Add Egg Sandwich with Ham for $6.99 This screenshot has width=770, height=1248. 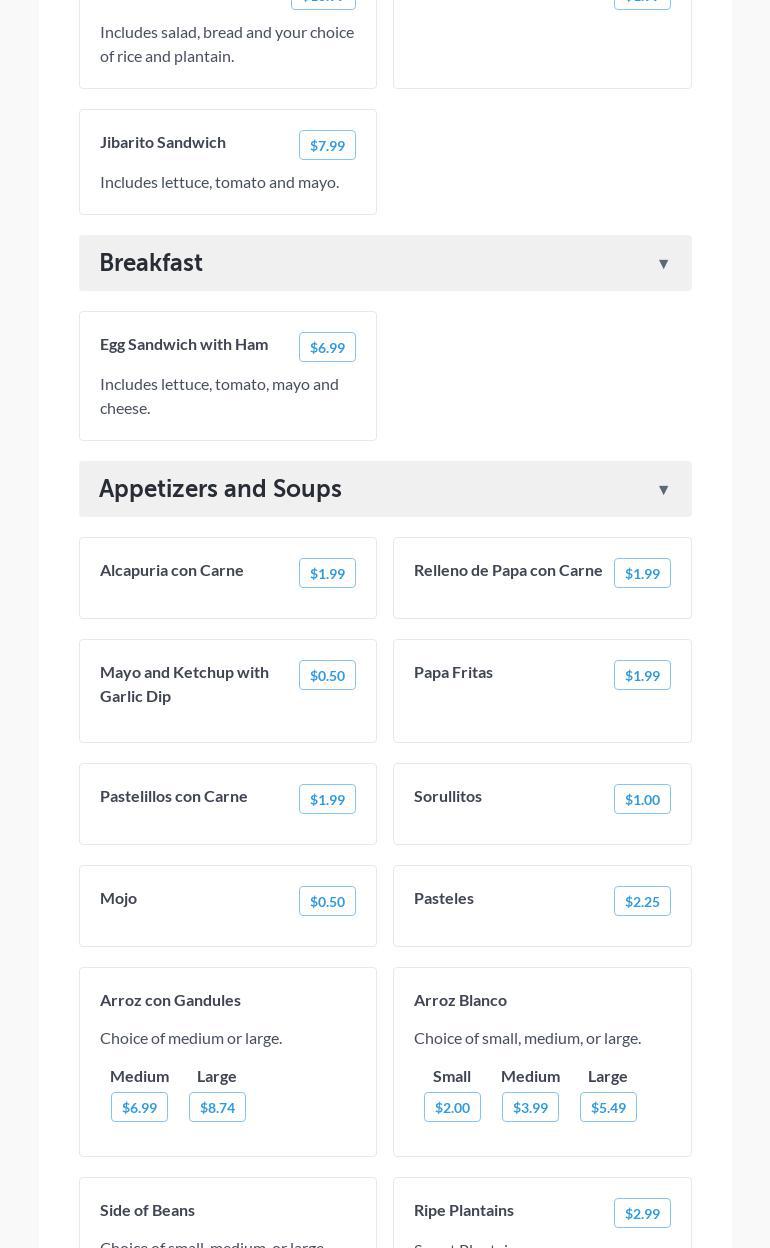pyautogui.click(x=327, y=347)
